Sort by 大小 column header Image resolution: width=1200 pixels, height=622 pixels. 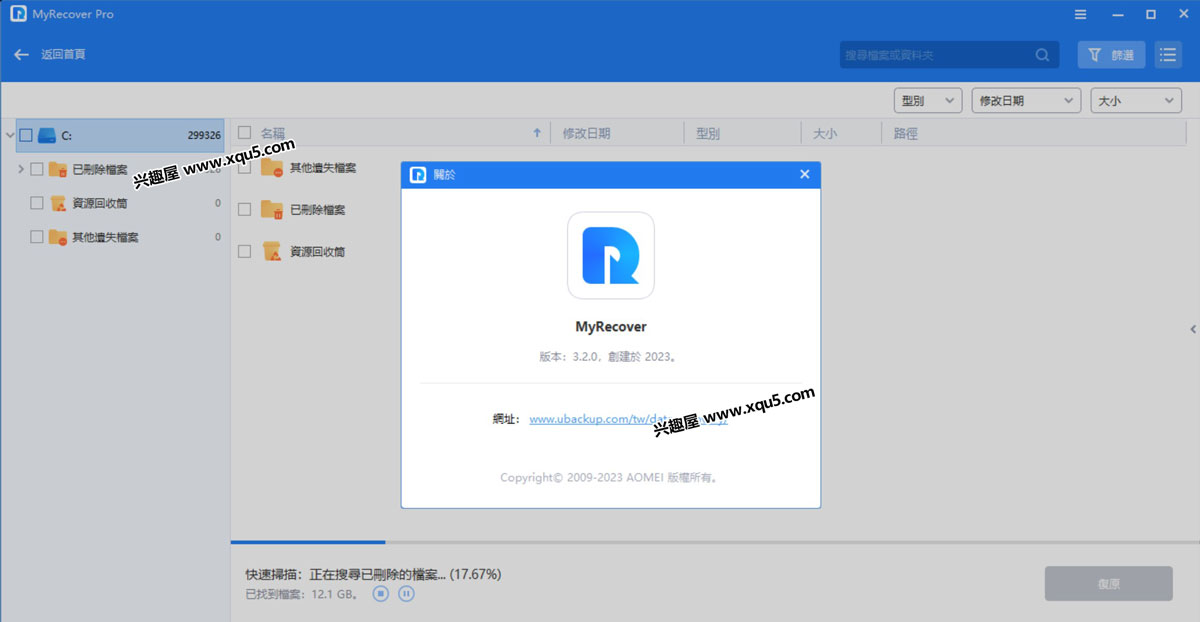[x=825, y=133]
